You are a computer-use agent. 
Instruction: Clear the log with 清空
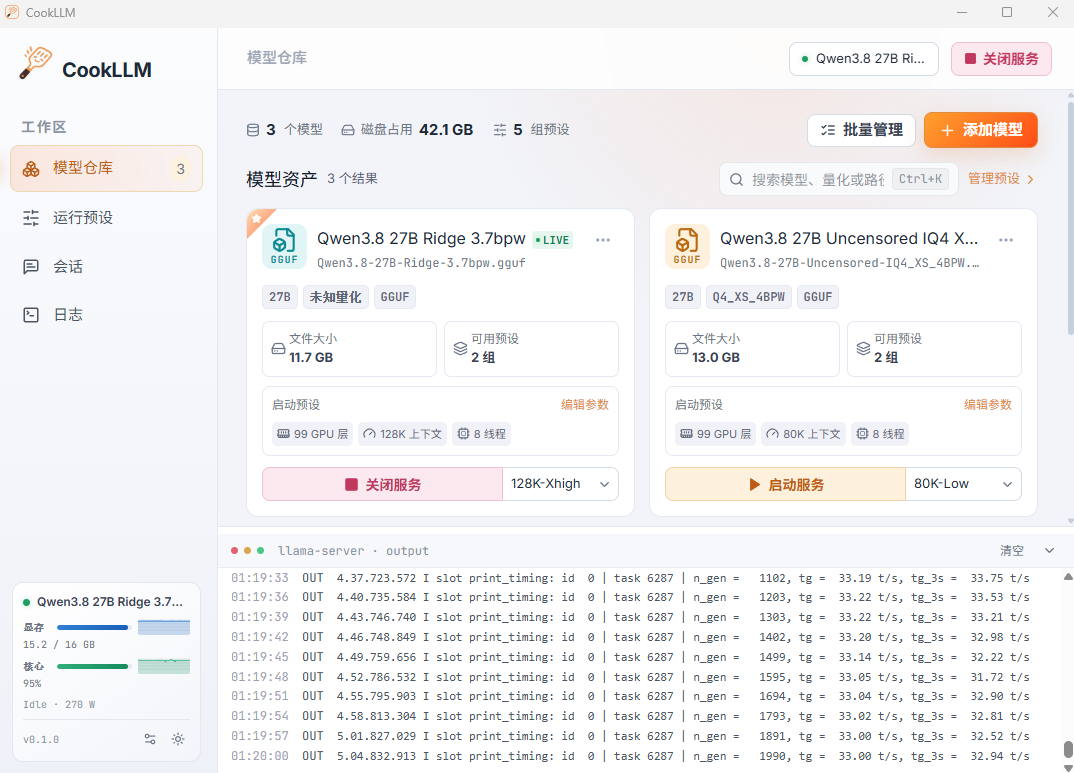pos(1012,550)
